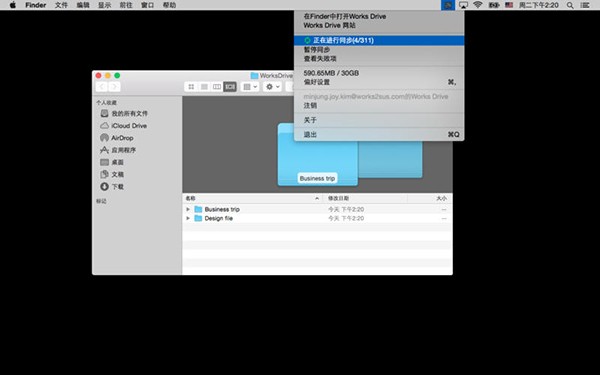600x375 pixels.
Task: Sort by 大小 column header
Action: (430, 198)
